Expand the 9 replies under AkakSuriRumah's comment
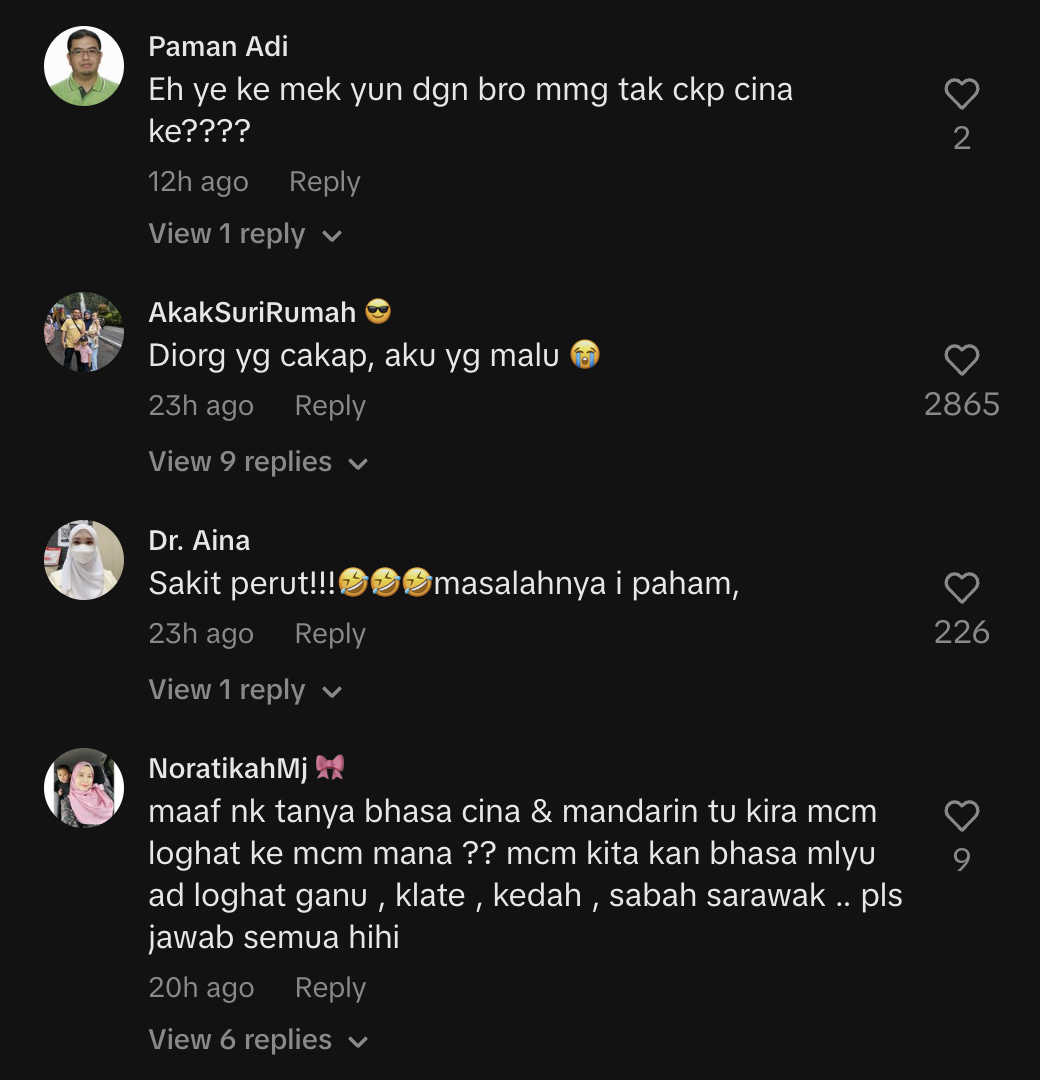1040x1080 pixels. pos(258,462)
